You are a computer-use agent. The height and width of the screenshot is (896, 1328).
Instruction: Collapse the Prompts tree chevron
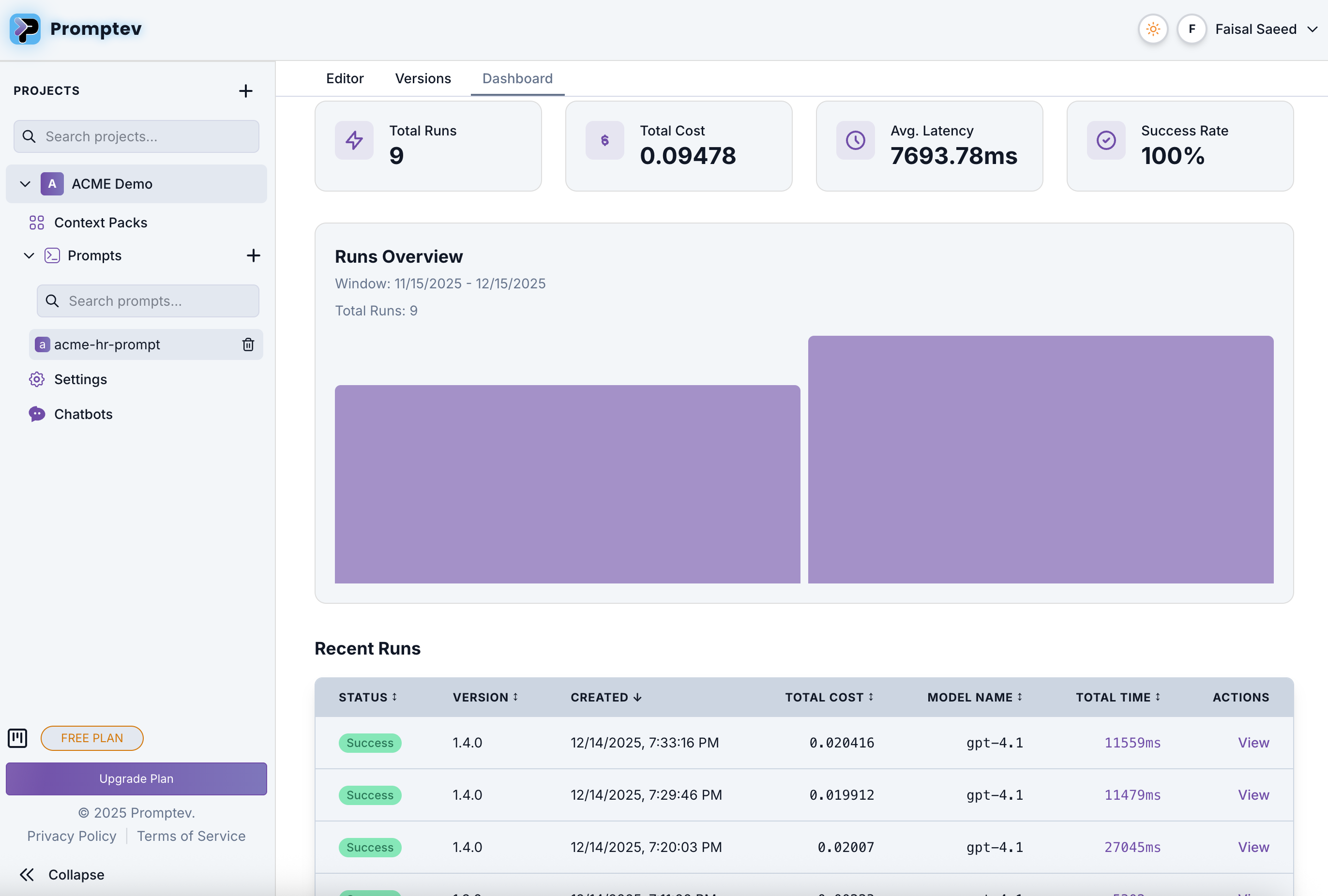tap(29, 255)
